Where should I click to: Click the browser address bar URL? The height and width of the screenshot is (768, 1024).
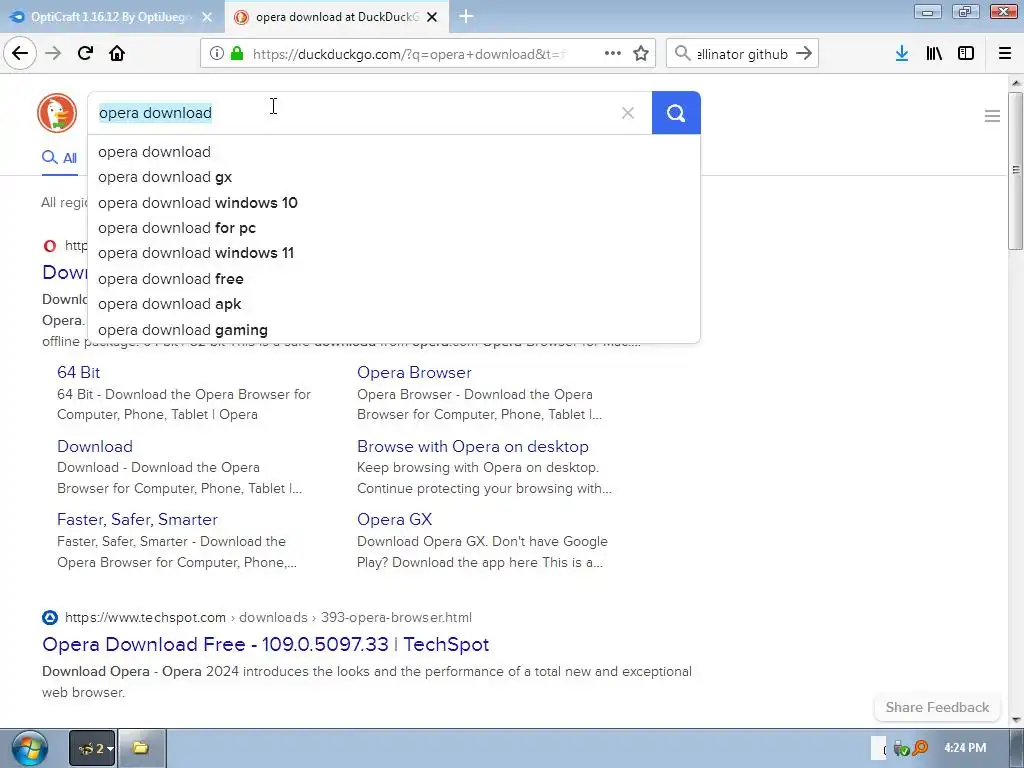[x=409, y=54]
